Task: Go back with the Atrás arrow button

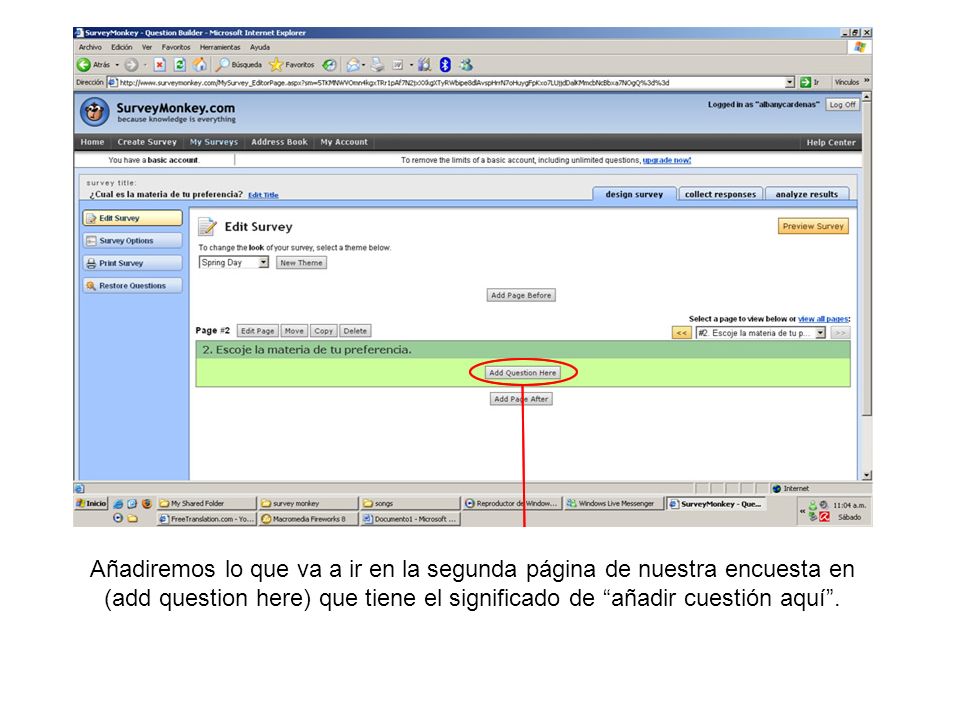Action: [93, 64]
